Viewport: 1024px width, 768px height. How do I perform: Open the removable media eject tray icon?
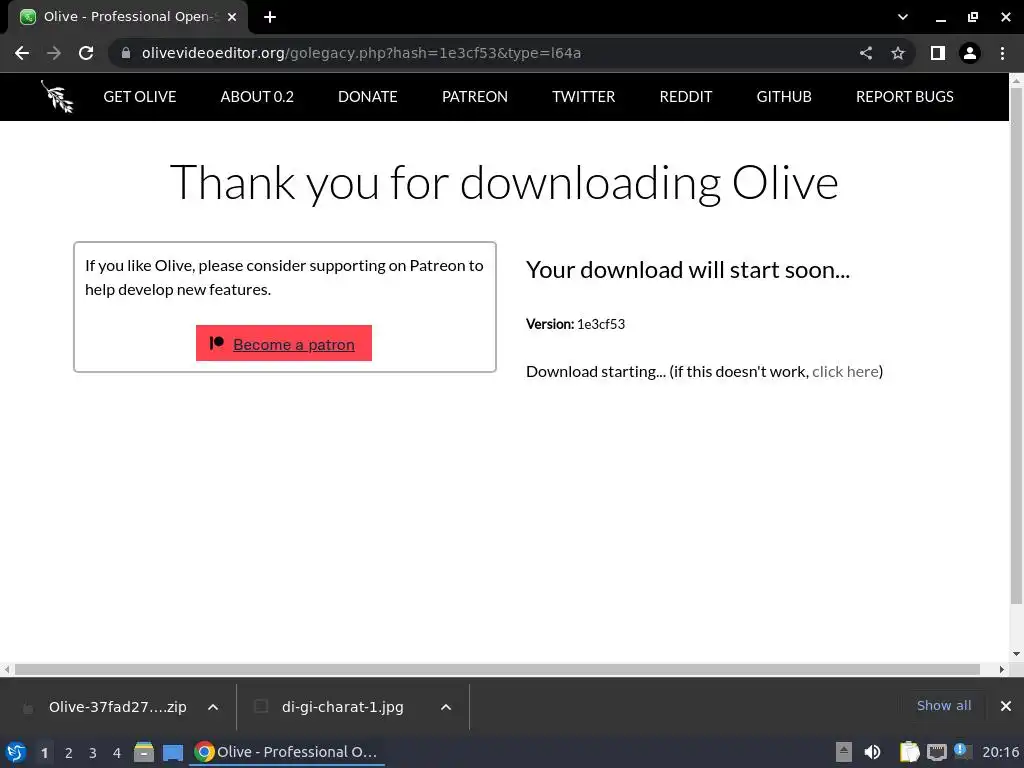[844, 752]
